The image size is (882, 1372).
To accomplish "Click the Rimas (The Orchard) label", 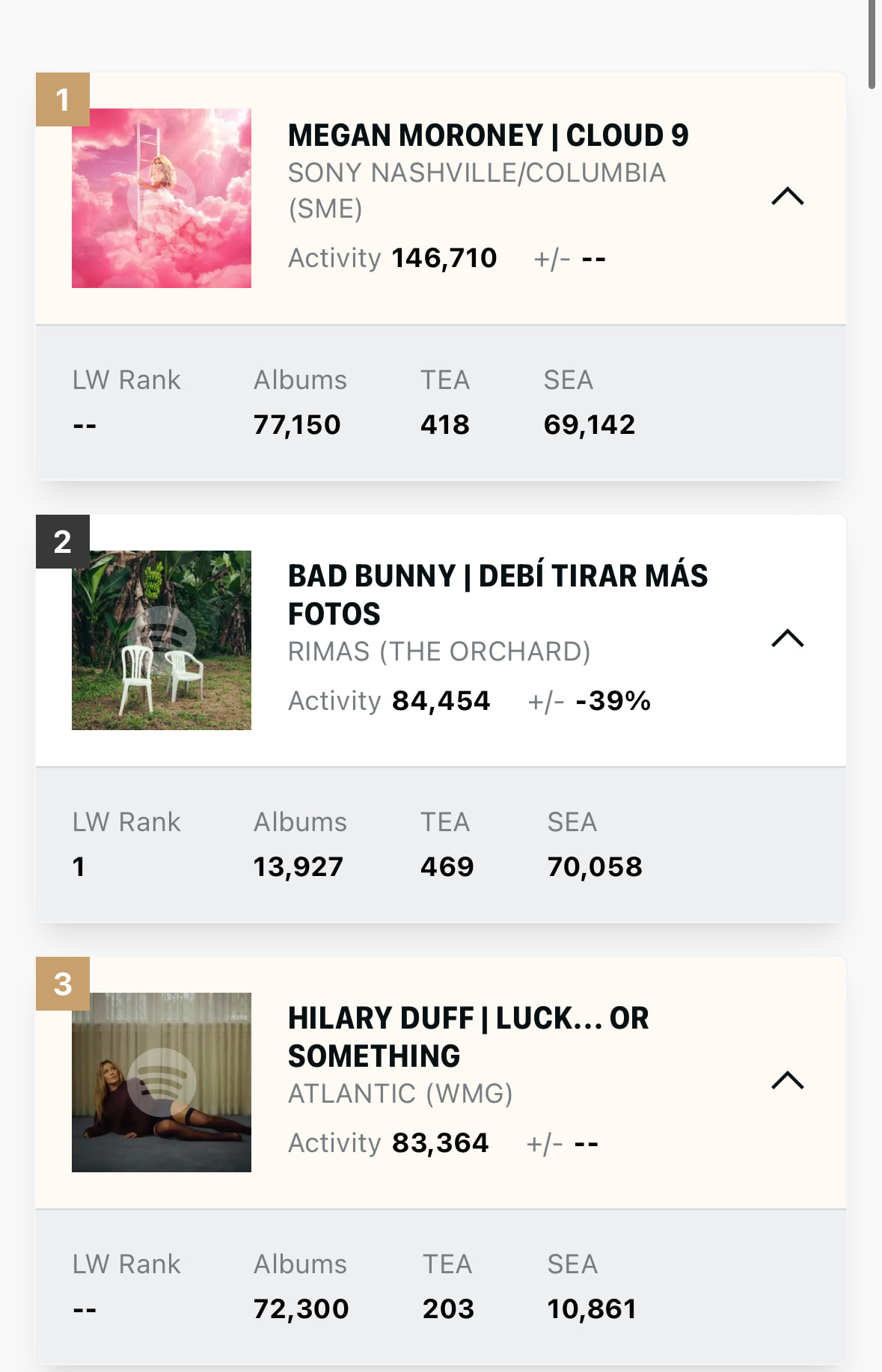I will pos(439,652).
